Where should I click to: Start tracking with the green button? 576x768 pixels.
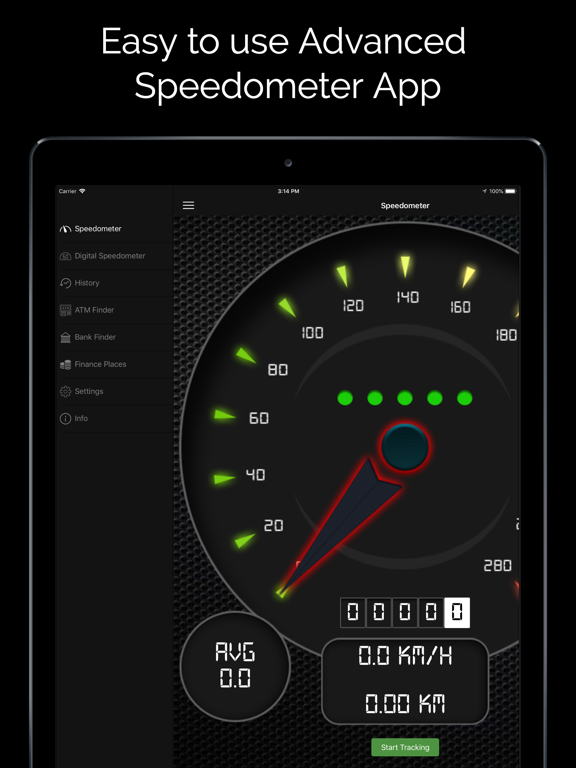click(405, 747)
